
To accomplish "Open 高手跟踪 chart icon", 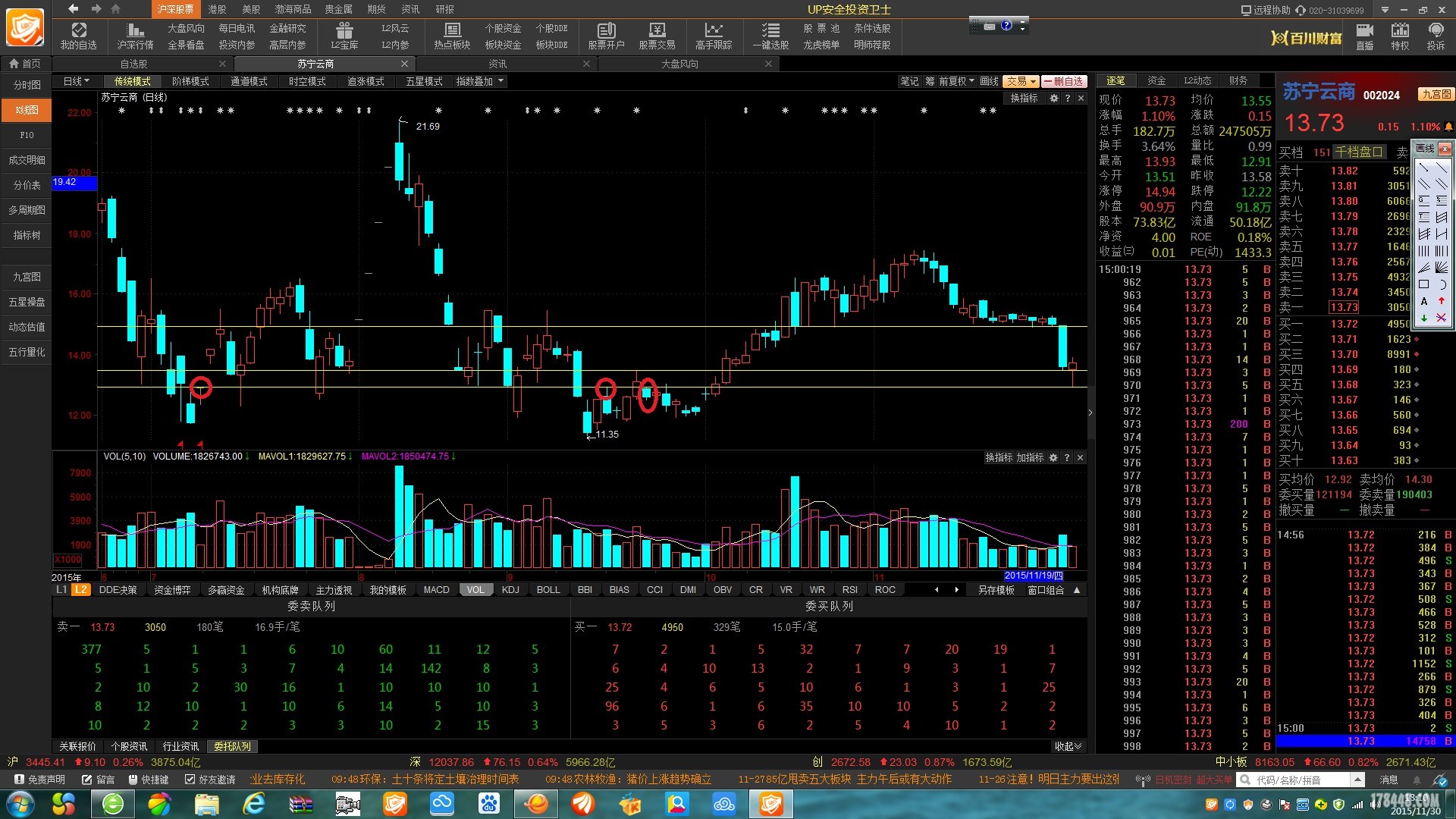I will click(714, 36).
